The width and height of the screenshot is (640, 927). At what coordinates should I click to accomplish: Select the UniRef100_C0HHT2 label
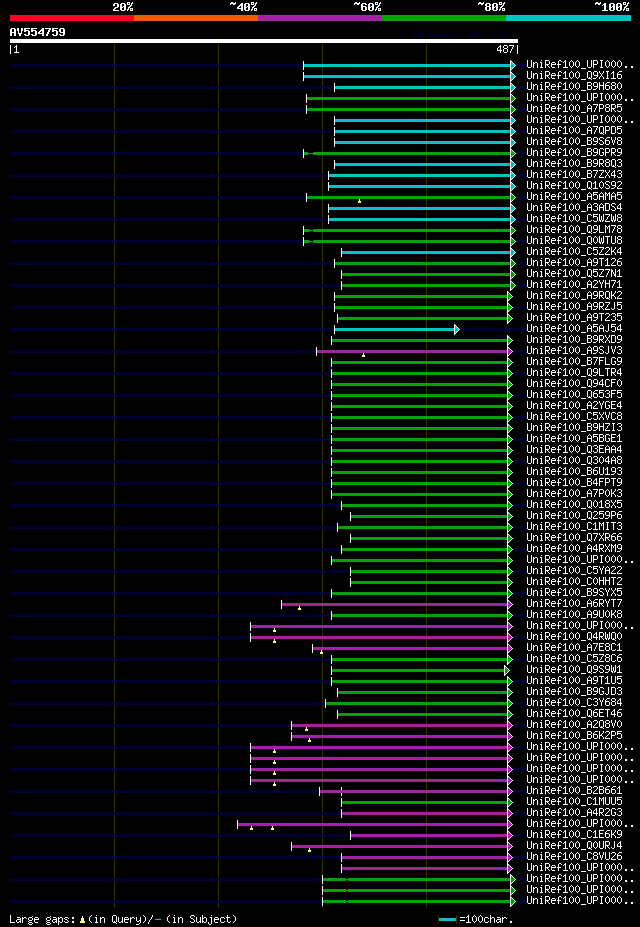pos(574,581)
